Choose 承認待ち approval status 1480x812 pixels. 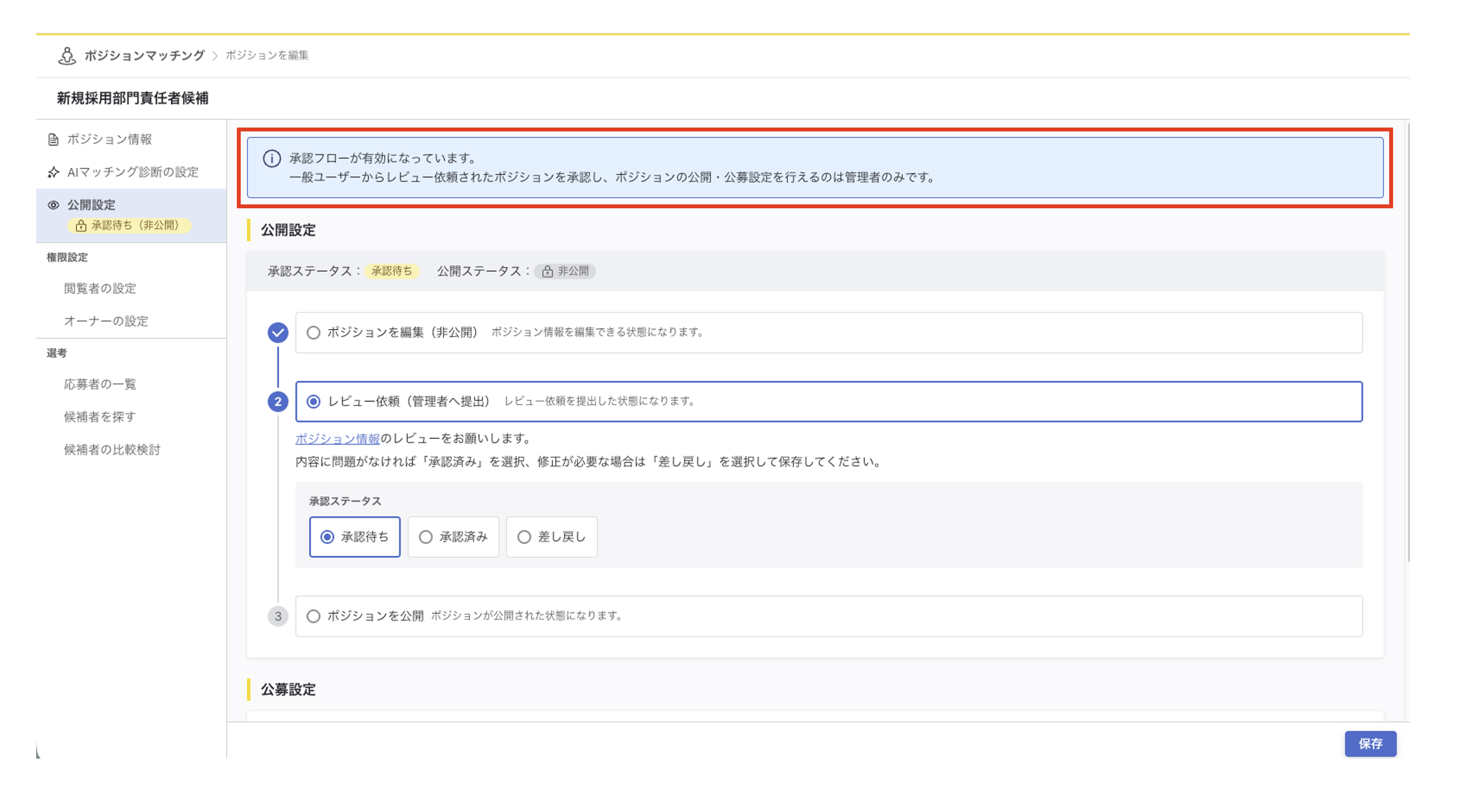354,537
